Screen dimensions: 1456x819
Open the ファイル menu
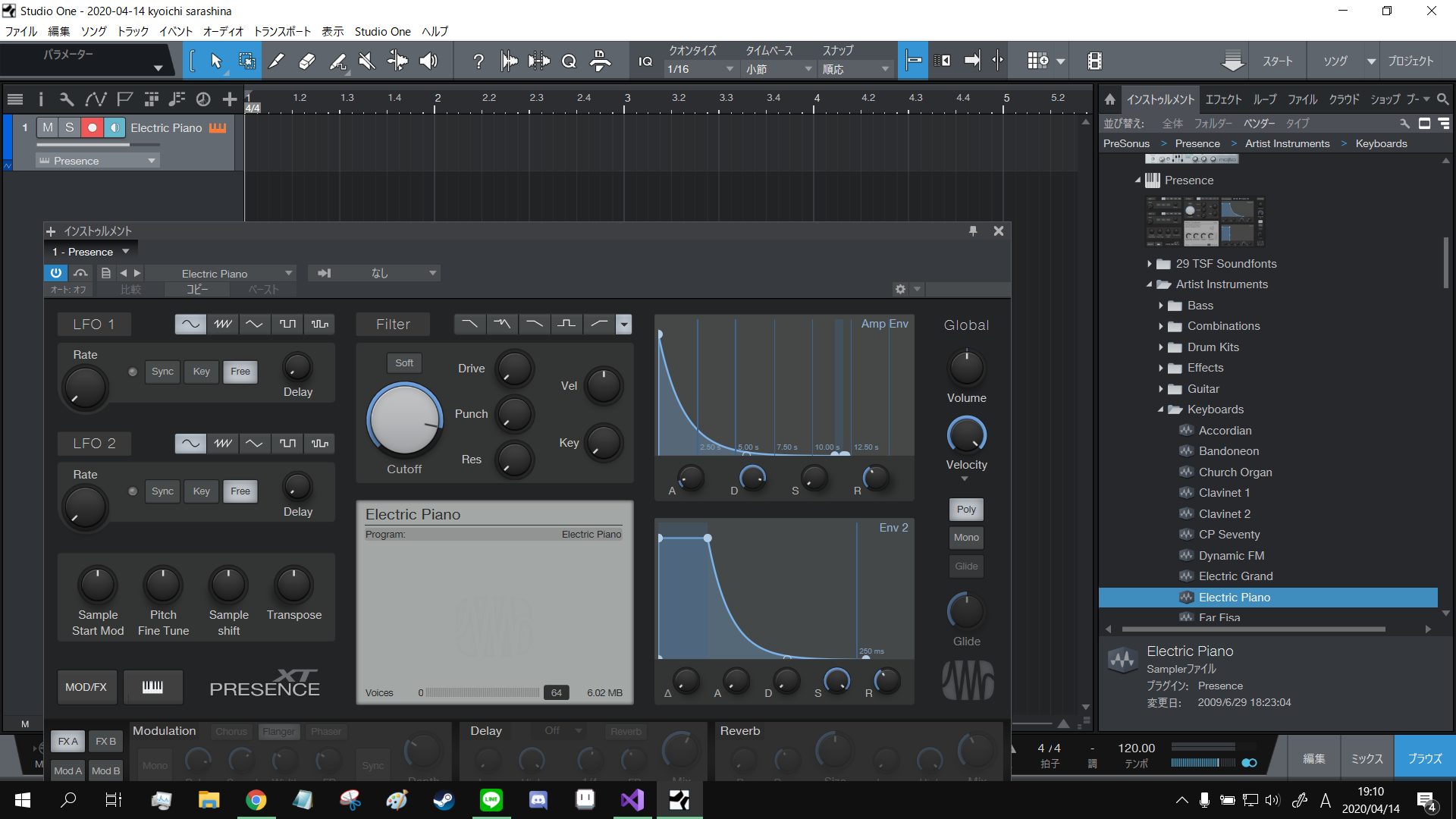point(21,31)
